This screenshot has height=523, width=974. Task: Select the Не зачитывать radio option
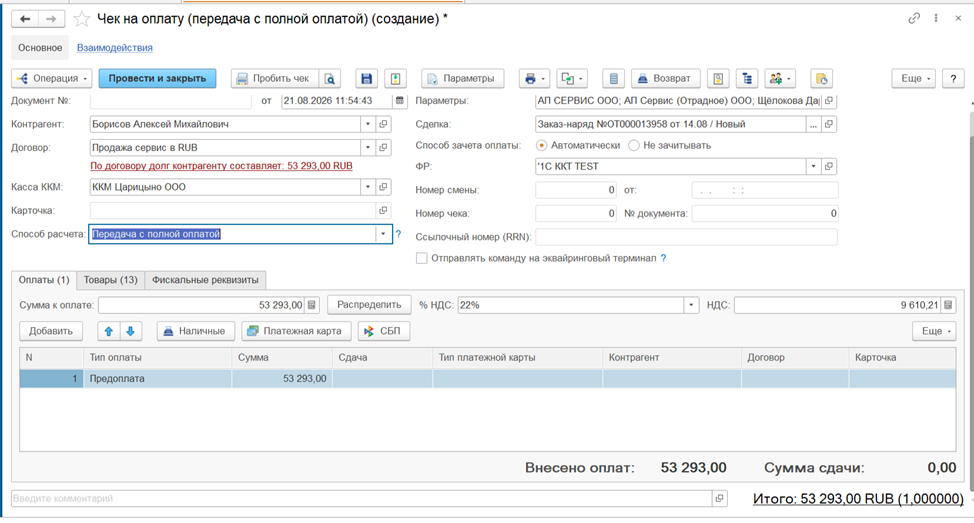click(x=634, y=145)
